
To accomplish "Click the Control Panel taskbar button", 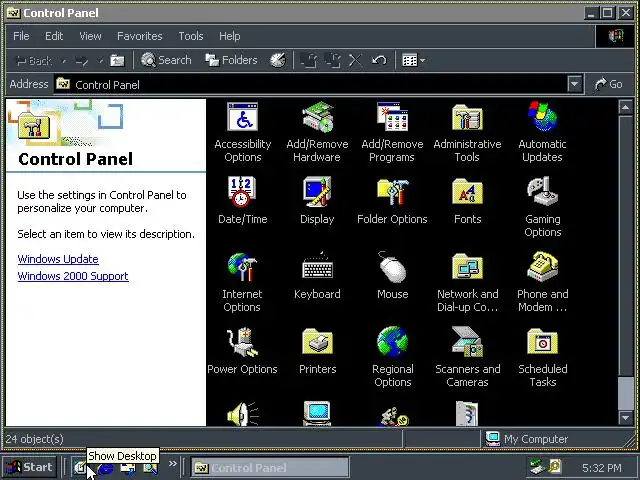I will (x=270, y=467).
